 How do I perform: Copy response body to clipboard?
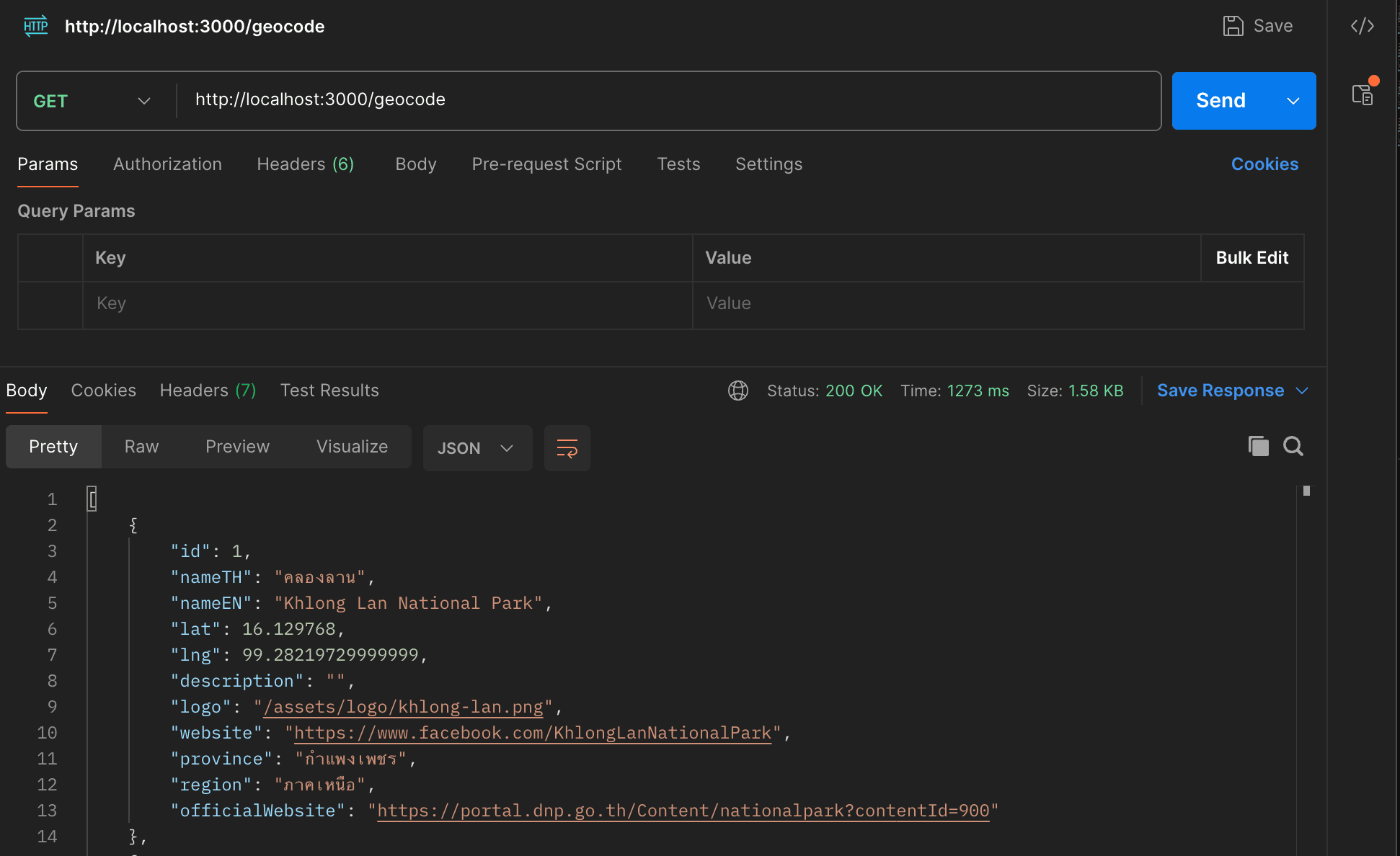click(1258, 446)
